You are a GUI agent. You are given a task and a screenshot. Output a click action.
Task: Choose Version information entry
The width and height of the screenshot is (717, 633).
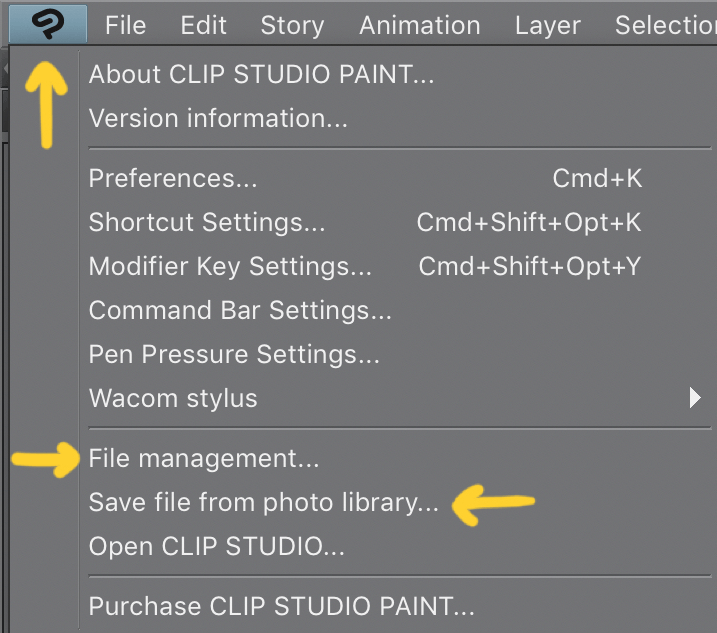click(x=218, y=119)
